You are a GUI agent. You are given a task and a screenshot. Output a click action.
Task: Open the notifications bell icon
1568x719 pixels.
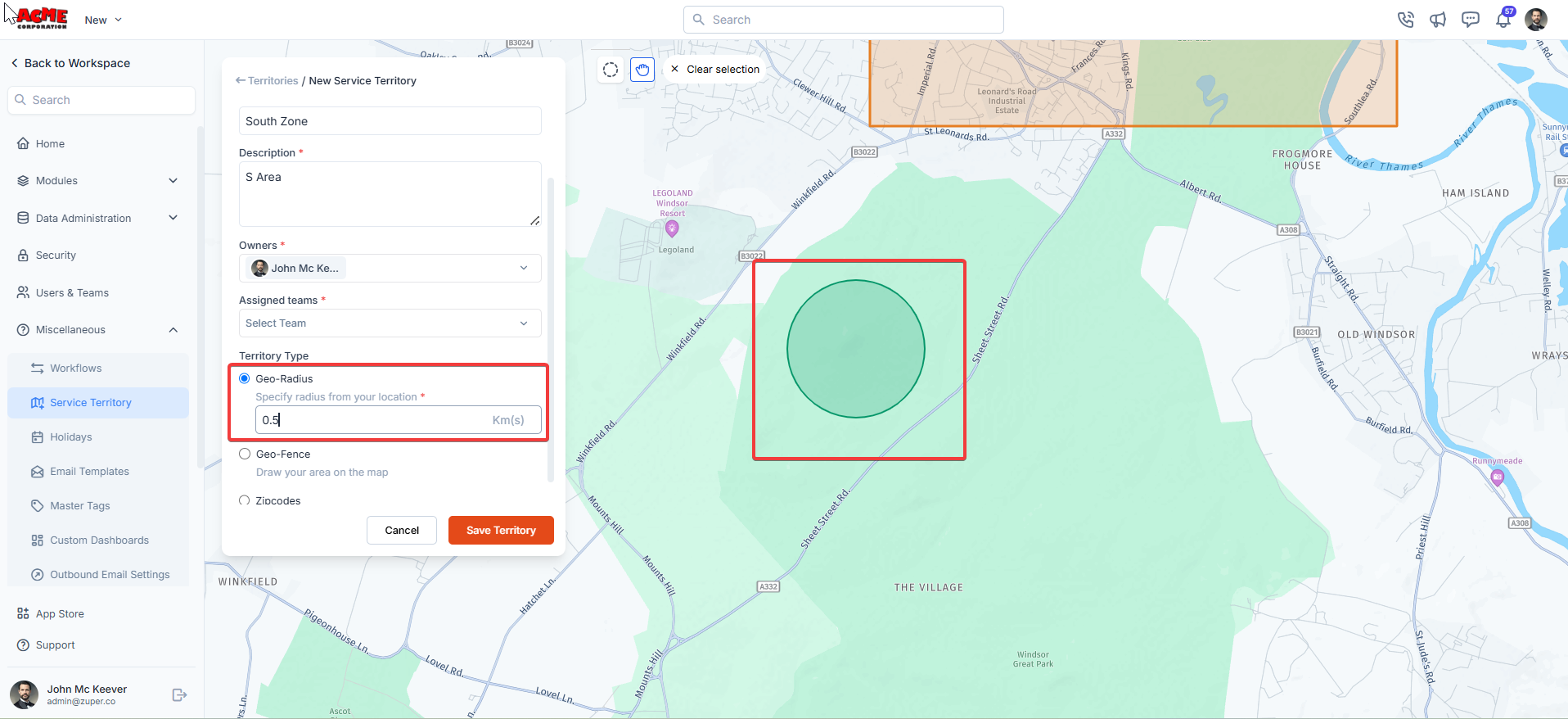pos(1503,20)
